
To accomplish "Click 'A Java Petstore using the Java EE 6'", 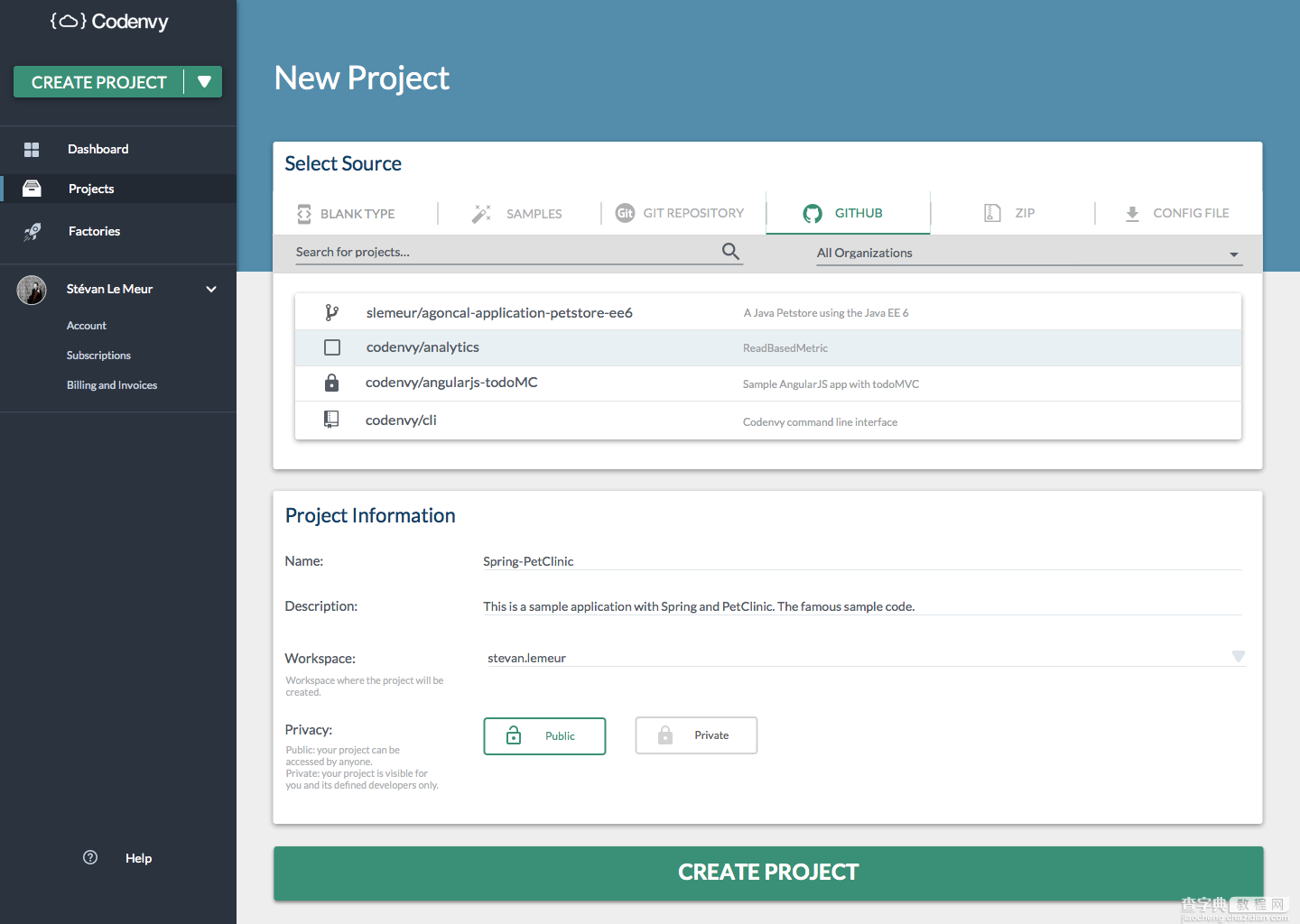I will pos(826,313).
